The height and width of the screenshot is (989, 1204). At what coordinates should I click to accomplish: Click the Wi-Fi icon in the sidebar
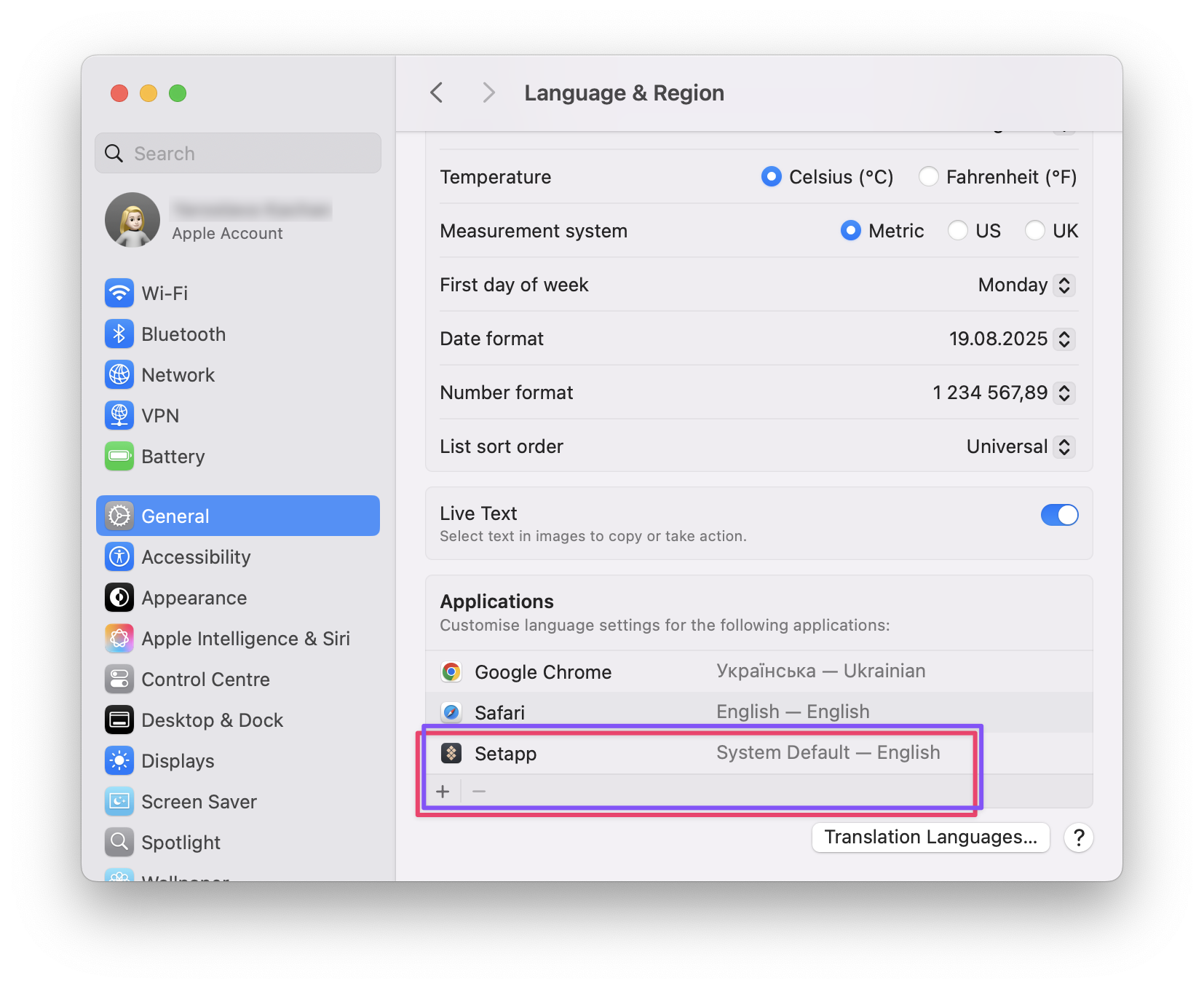click(x=119, y=293)
